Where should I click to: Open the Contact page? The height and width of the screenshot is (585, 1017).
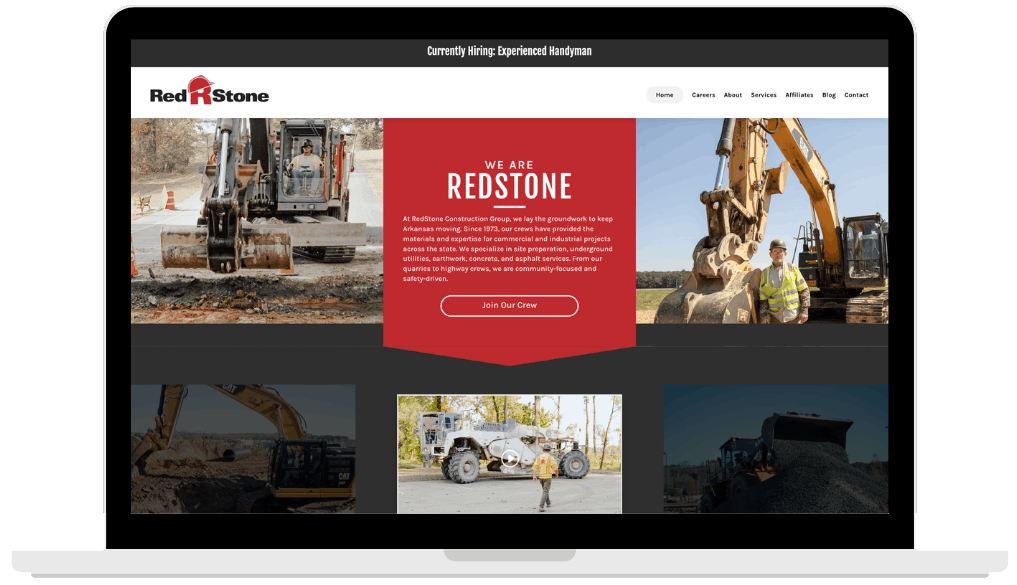tap(856, 95)
